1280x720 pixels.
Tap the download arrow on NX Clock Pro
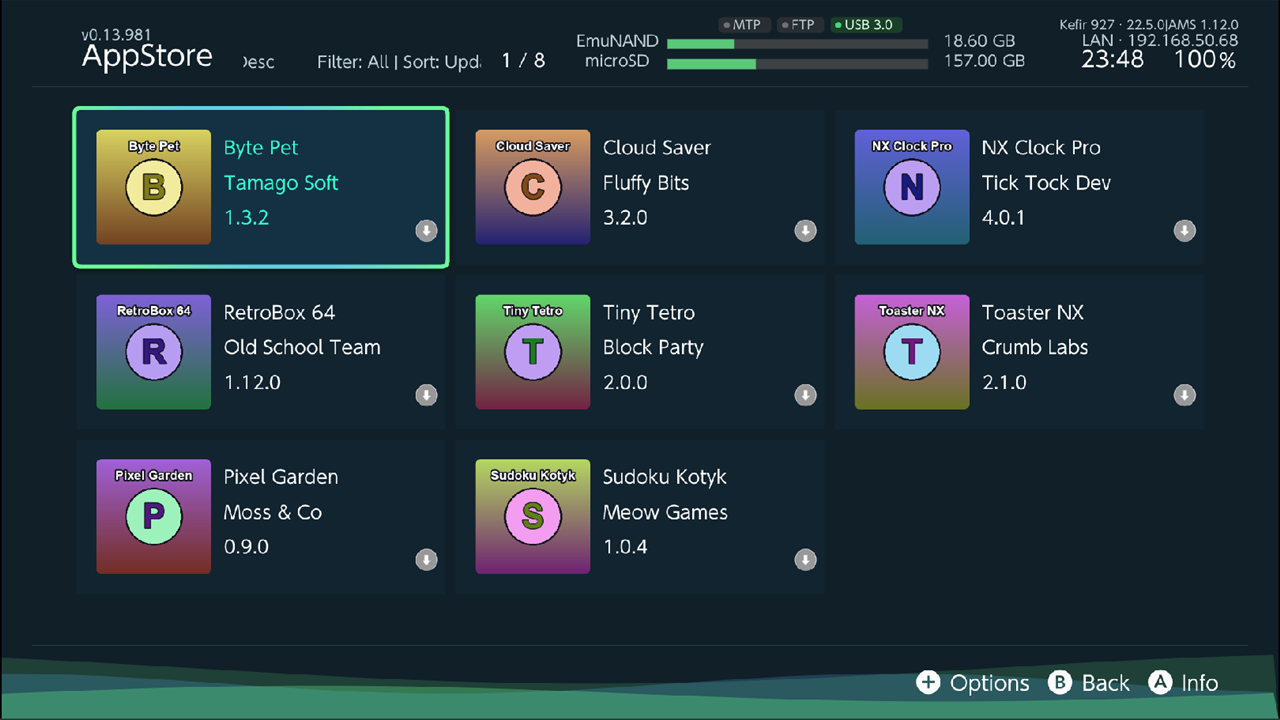(1184, 231)
